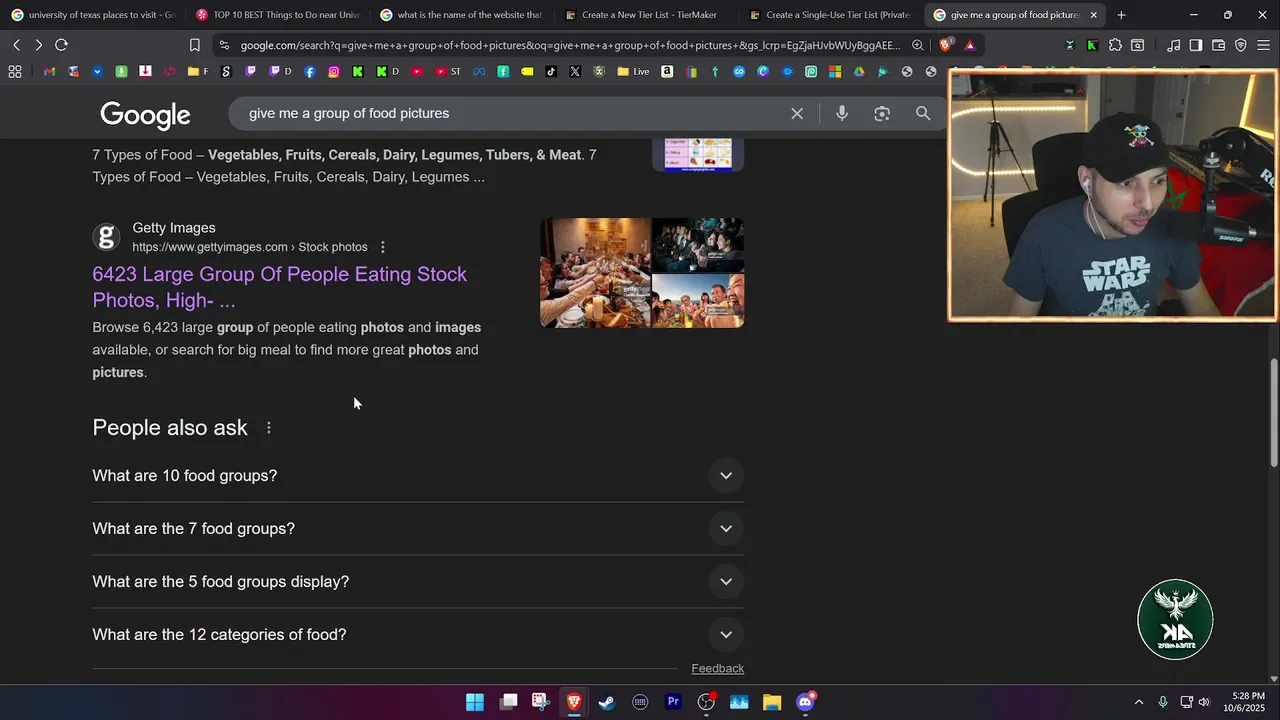The image size is (1280, 720).
Task: Click the page vertical scrollbar
Action: pyautogui.click(x=1273, y=412)
